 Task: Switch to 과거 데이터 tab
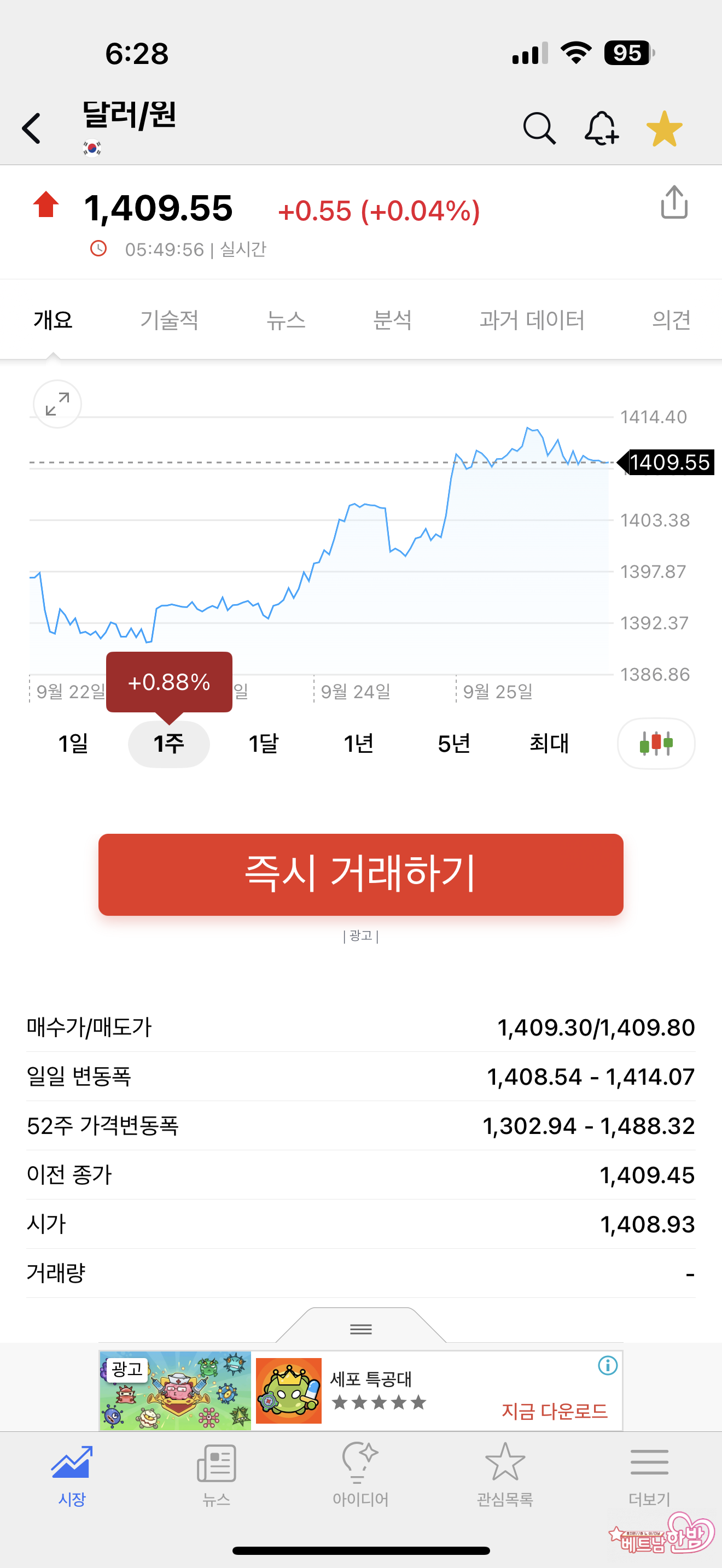tap(532, 320)
